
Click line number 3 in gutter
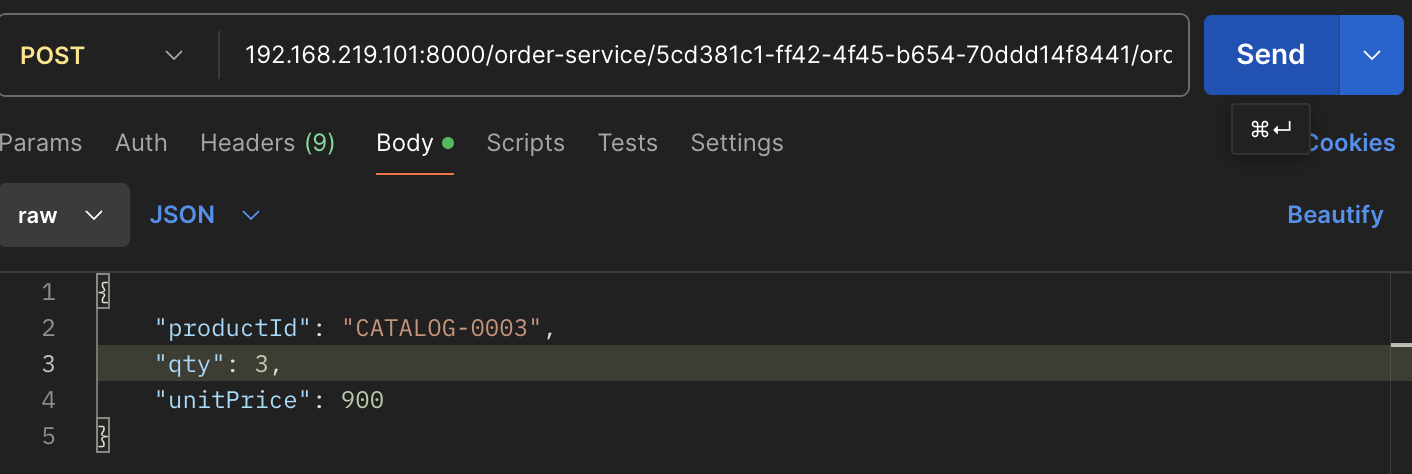coord(48,364)
